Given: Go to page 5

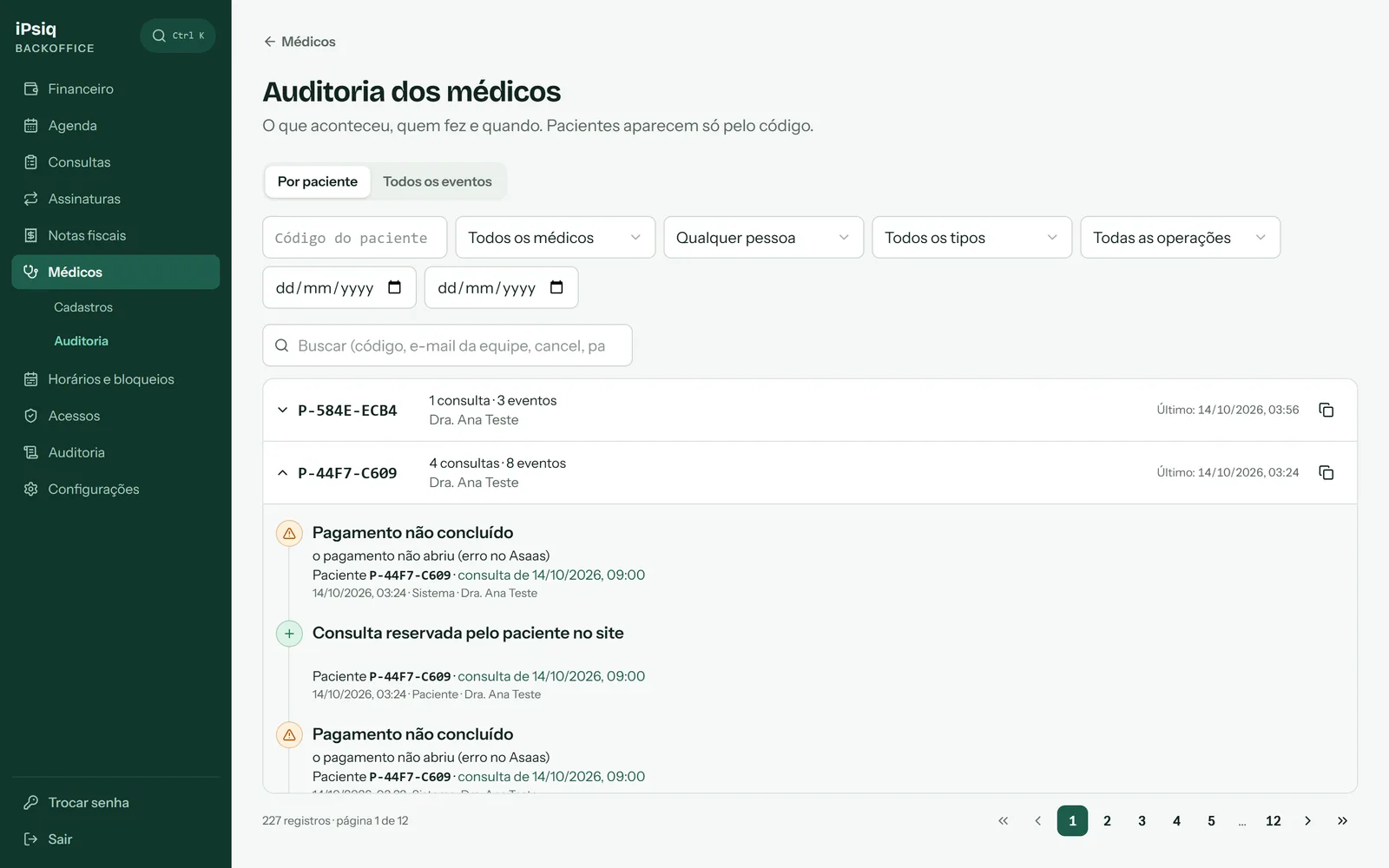Looking at the screenshot, I should 1211,820.
